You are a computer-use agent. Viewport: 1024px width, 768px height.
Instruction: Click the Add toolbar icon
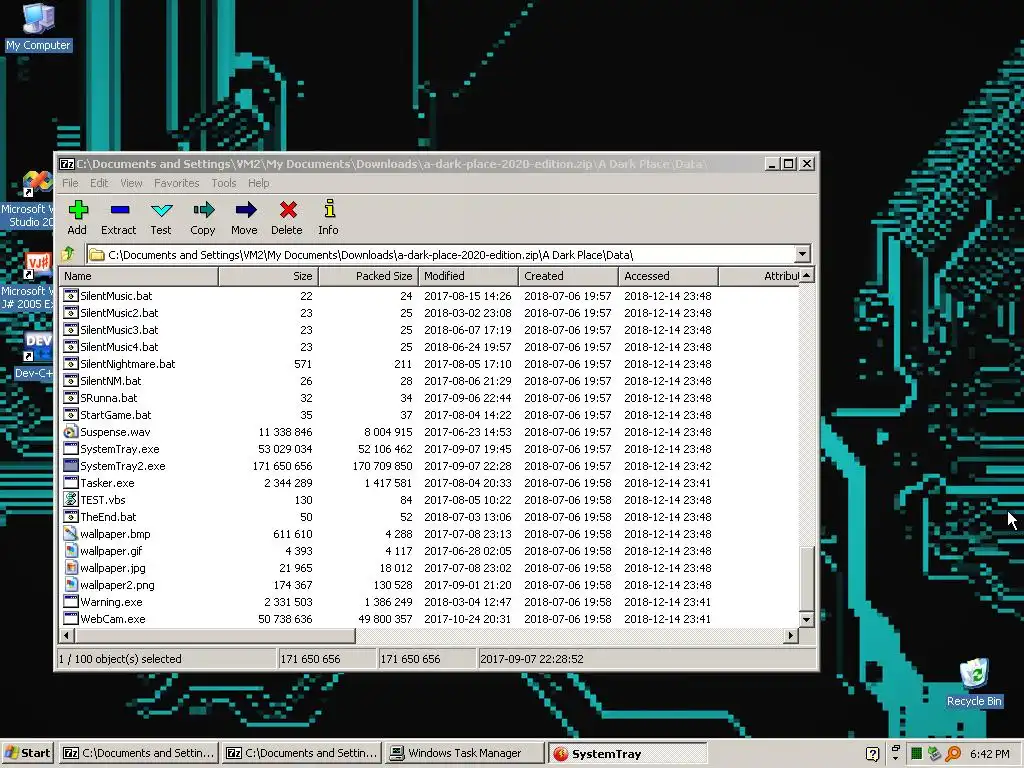78,210
